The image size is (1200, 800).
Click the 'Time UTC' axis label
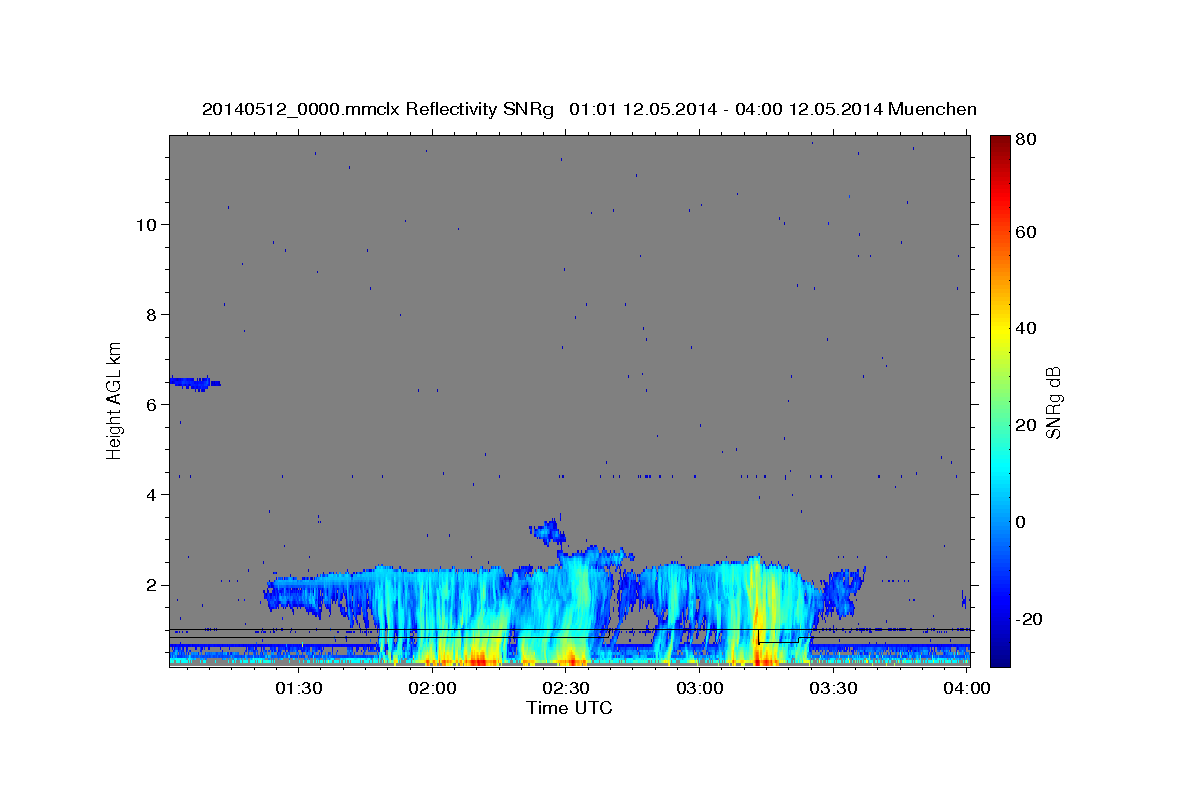tap(569, 708)
